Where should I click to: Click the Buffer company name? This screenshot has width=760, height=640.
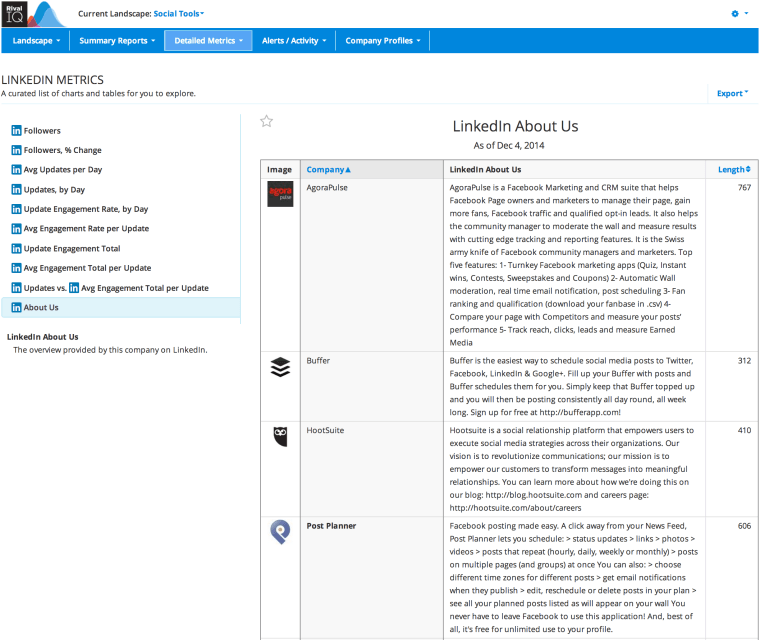[318, 361]
